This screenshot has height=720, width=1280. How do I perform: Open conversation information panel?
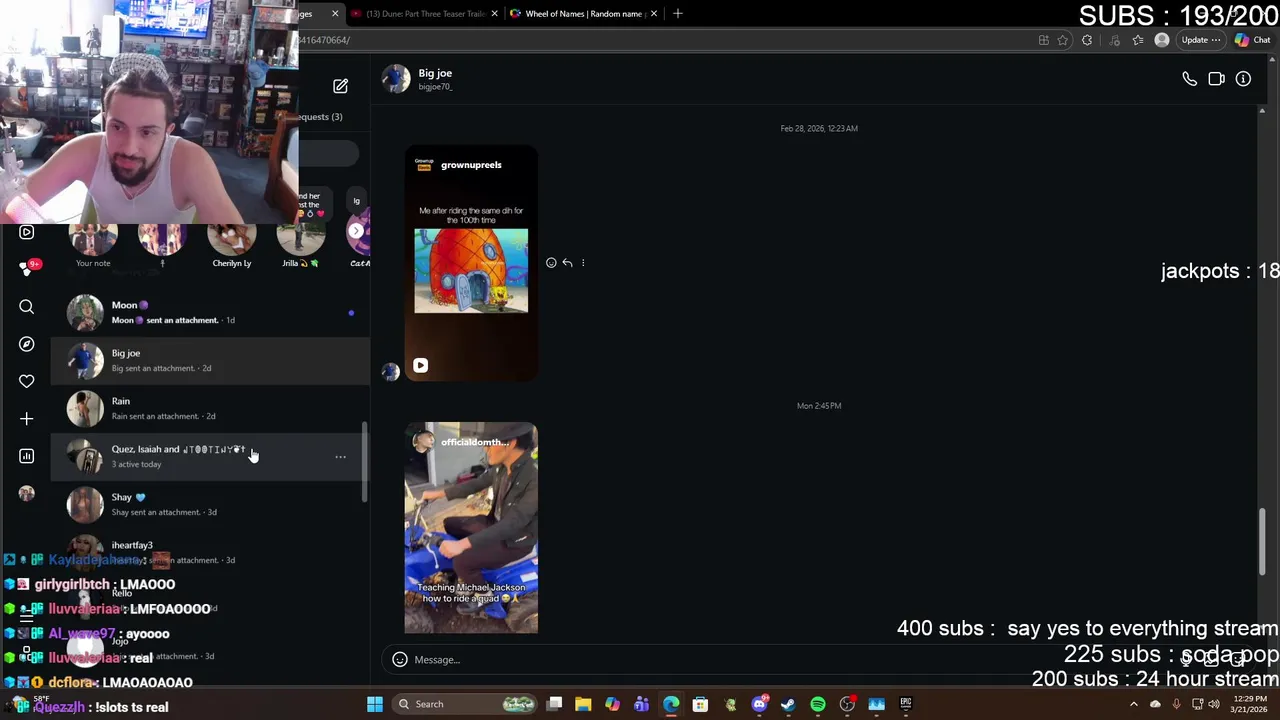click(1243, 79)
